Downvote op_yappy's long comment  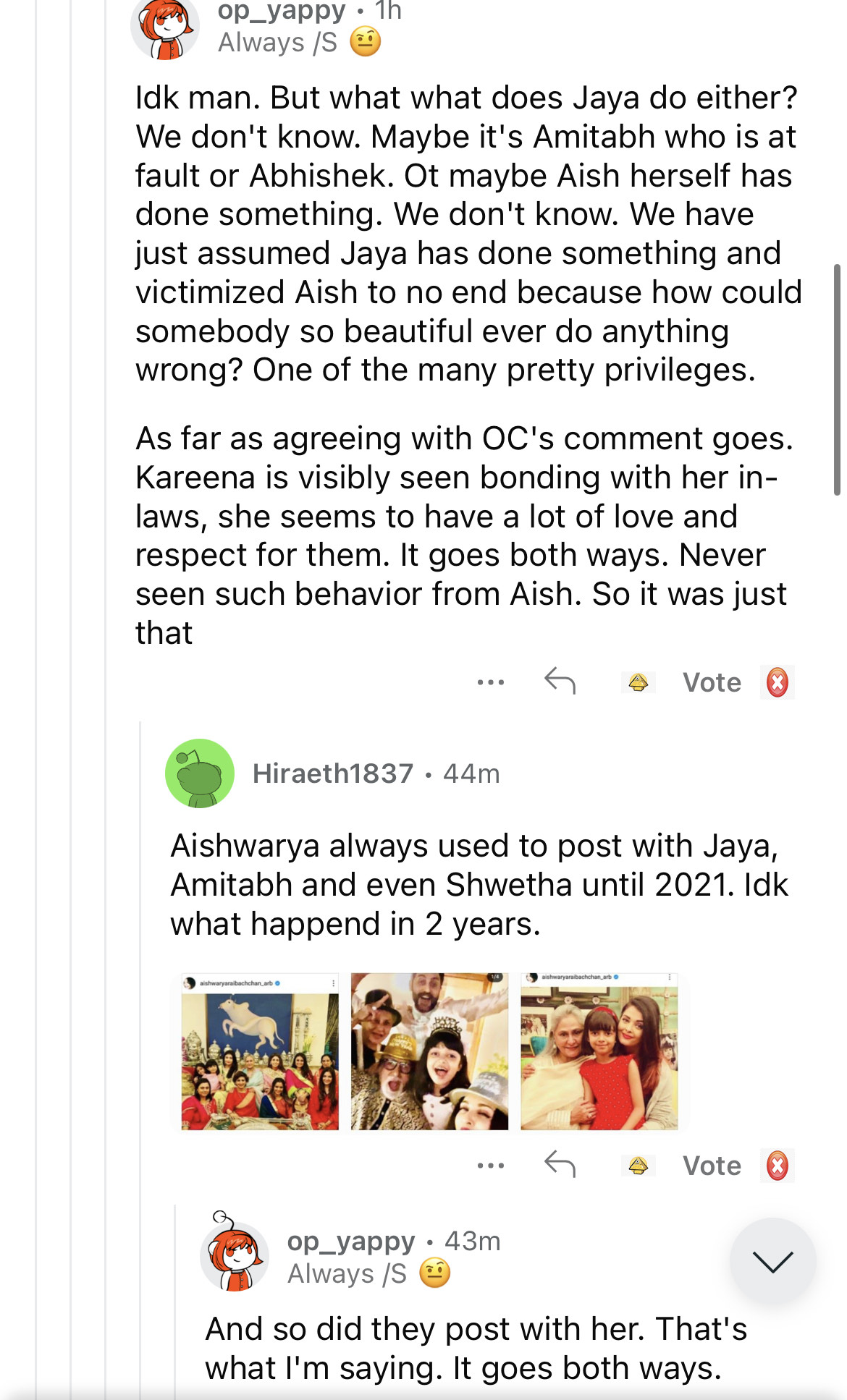click(777, 682)
